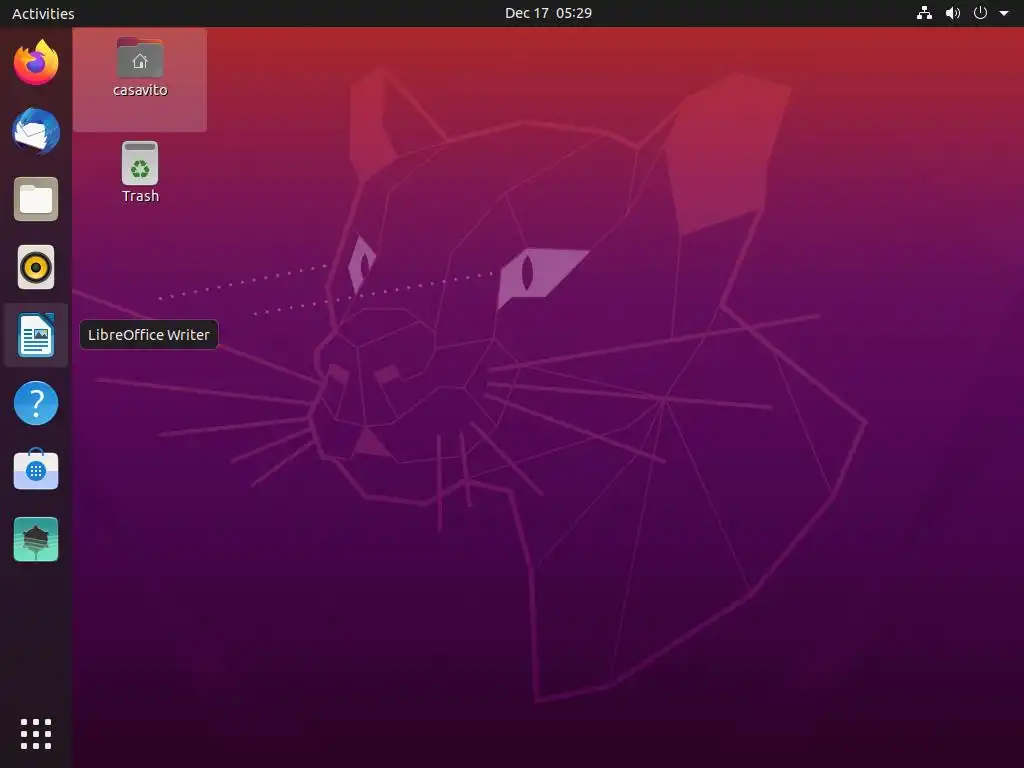Viewport: 1024px width, 768px height.
Task: Click the volume speaker icon
Action: tap(953, 13)
